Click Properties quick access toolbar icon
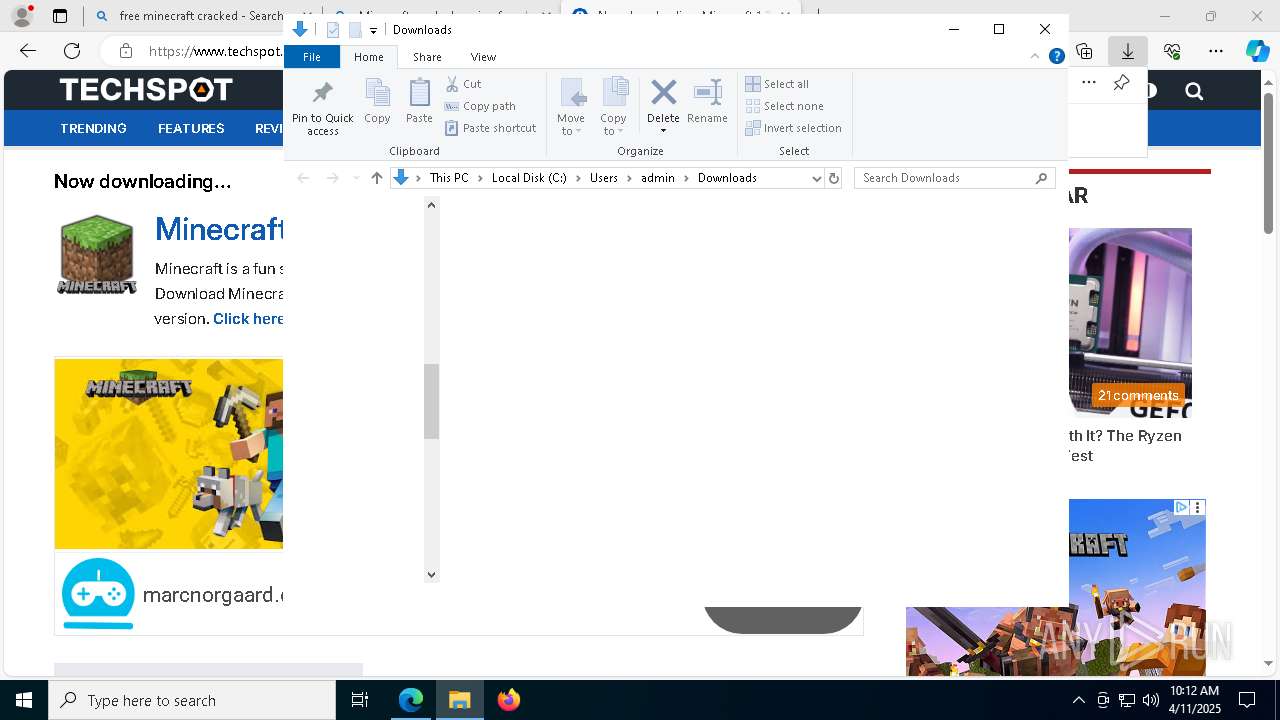This screenshot has height=720, width=1280. [334, 30]
